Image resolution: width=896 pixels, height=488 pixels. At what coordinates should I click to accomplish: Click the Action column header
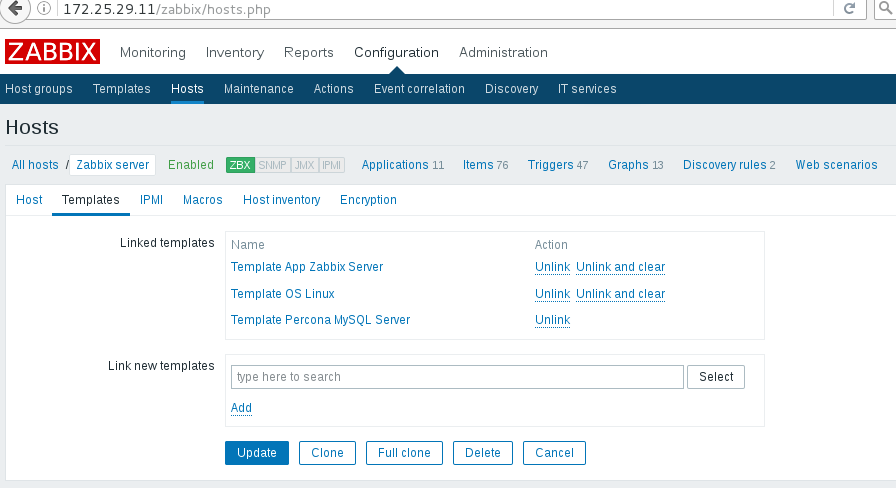[x=551, y=245]
